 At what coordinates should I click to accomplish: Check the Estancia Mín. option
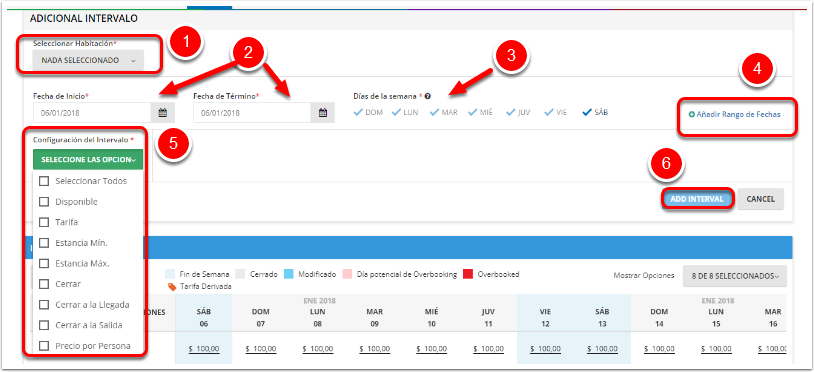click(x=44, y=243)
